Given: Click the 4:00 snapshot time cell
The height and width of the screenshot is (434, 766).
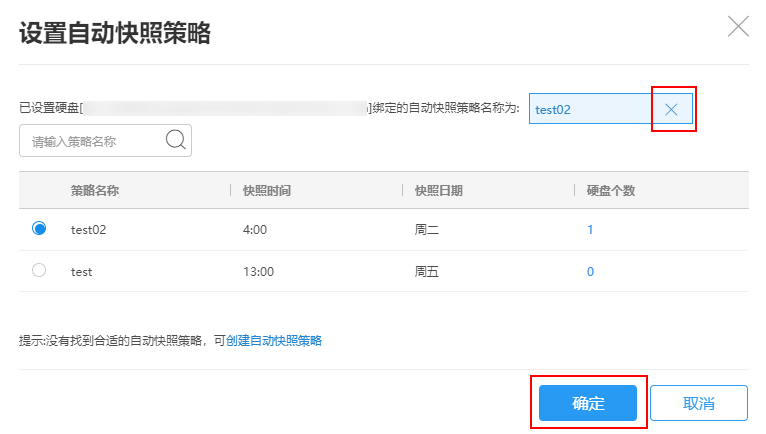Looking at the screenshot, I should [x=255, y=230].
